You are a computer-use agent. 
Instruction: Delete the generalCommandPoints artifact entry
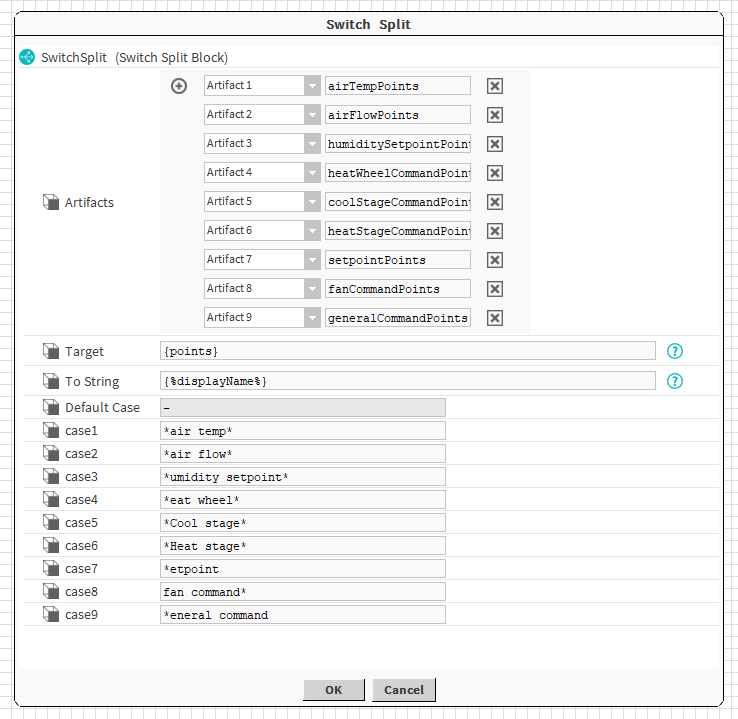coord(494,318)
